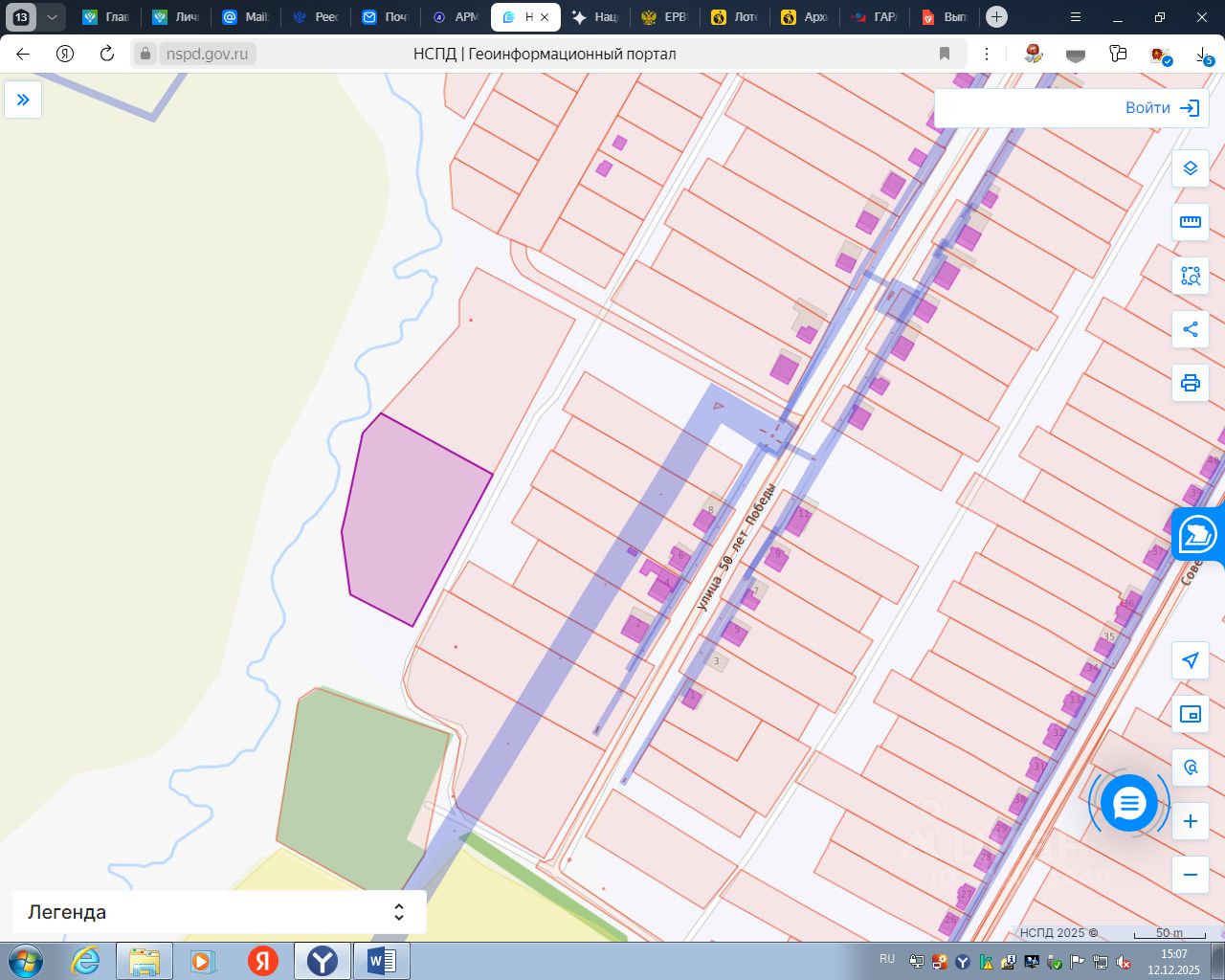
Task: Switch to the ЕРВ browser tab
Action: 665,17
